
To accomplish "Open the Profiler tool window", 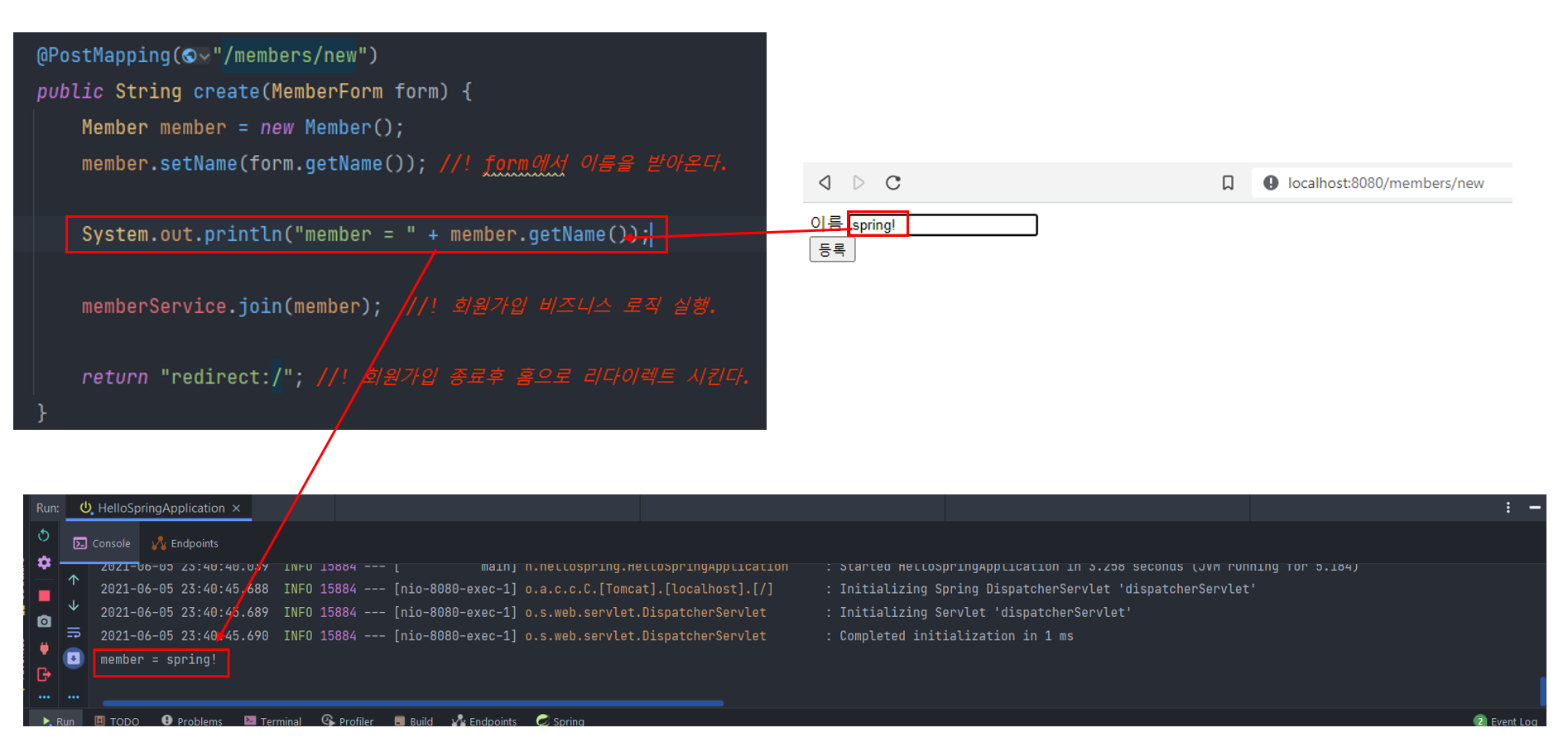I will coord(348,721).
